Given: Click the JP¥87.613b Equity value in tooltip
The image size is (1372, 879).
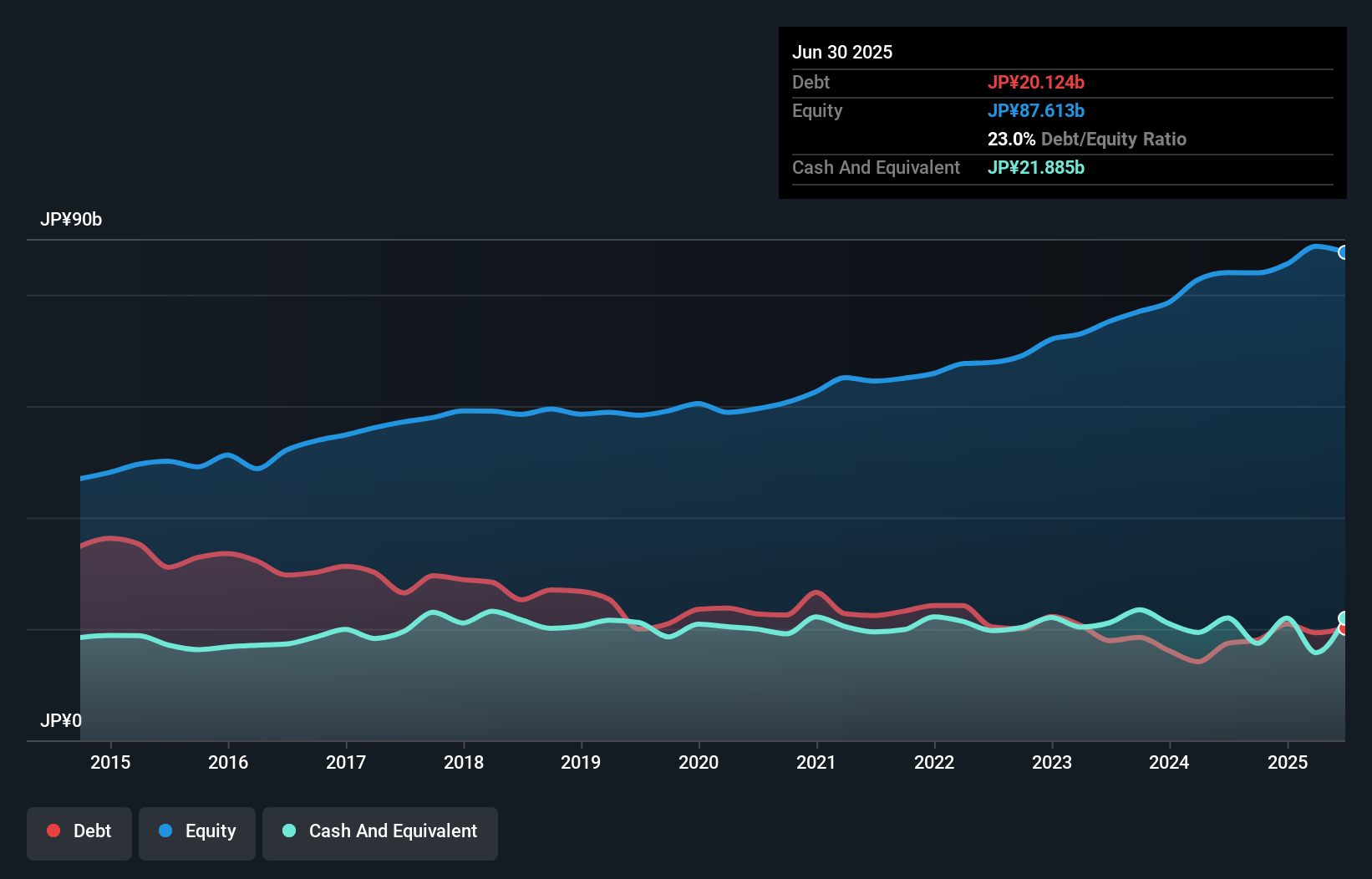Looking at the screenshot, I should click(1037, 109).
